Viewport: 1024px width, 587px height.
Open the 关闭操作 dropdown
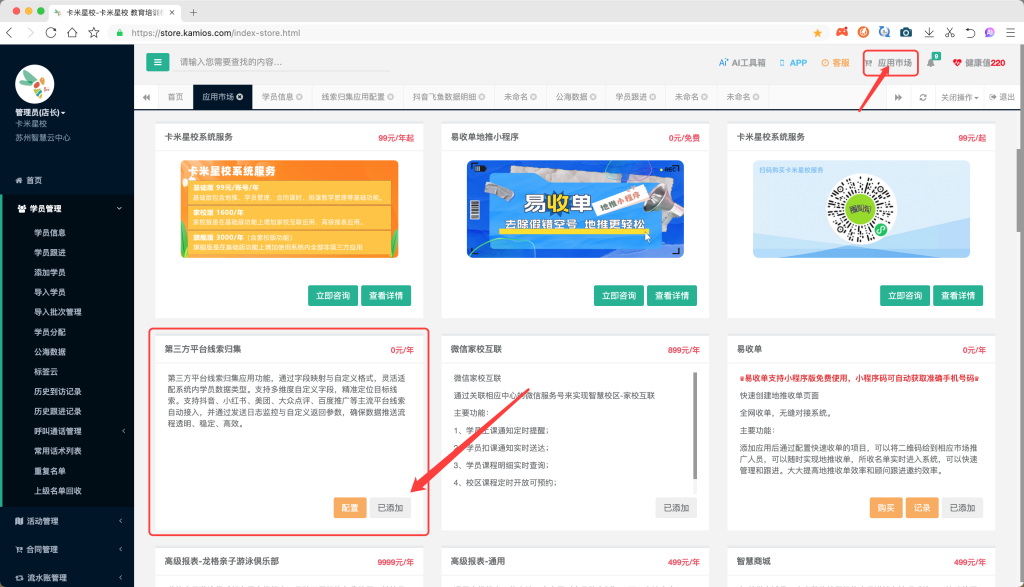[961, 97]
